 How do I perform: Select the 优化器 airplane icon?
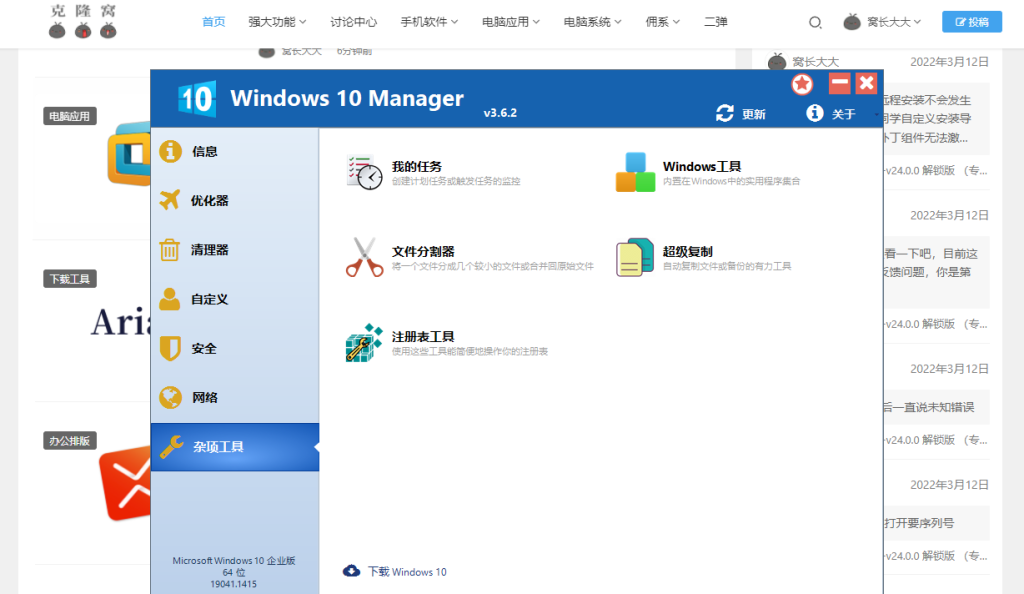pyautogui.click(x=170, y=200)
